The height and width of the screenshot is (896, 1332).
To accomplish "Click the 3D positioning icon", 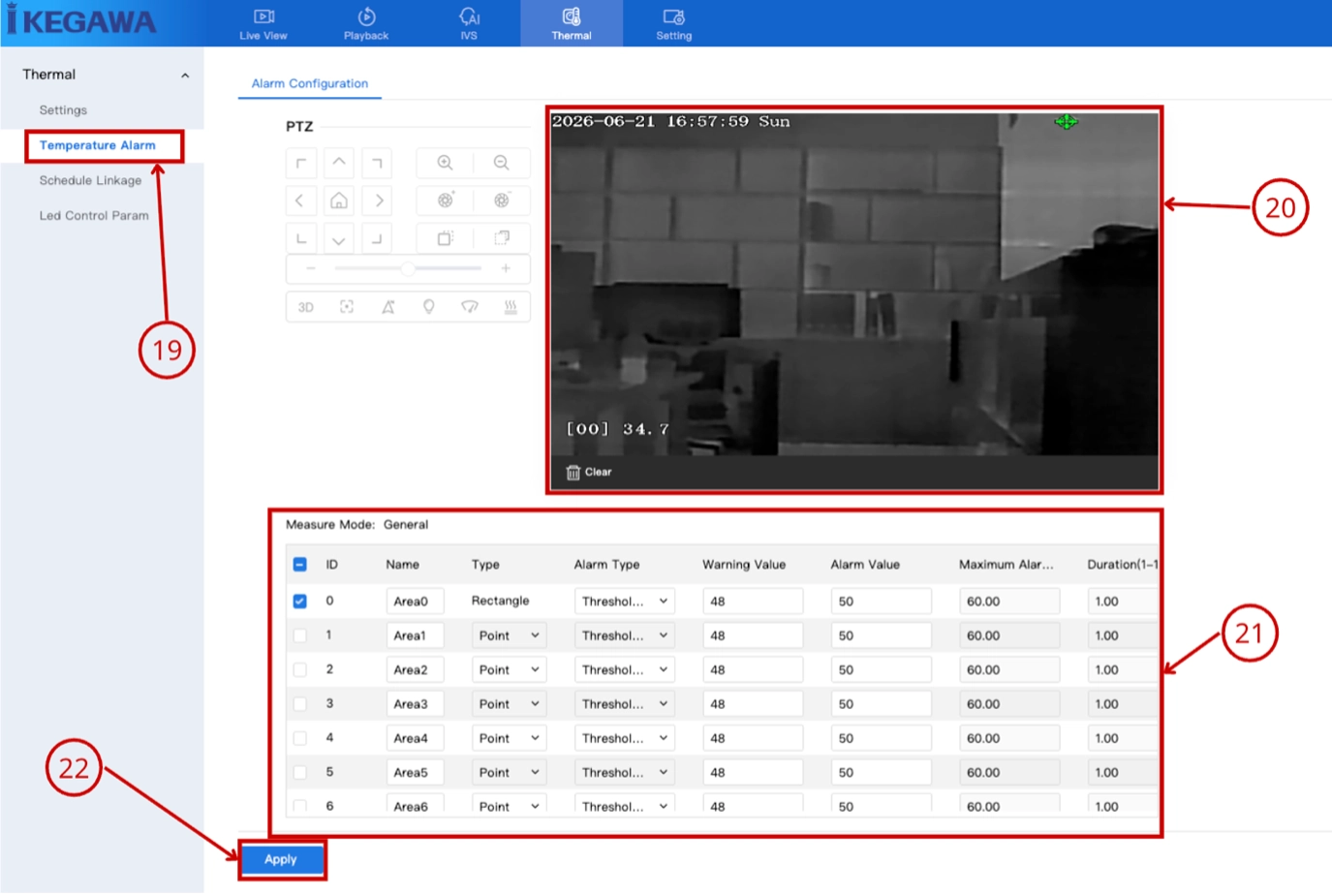I will (306, 307).
